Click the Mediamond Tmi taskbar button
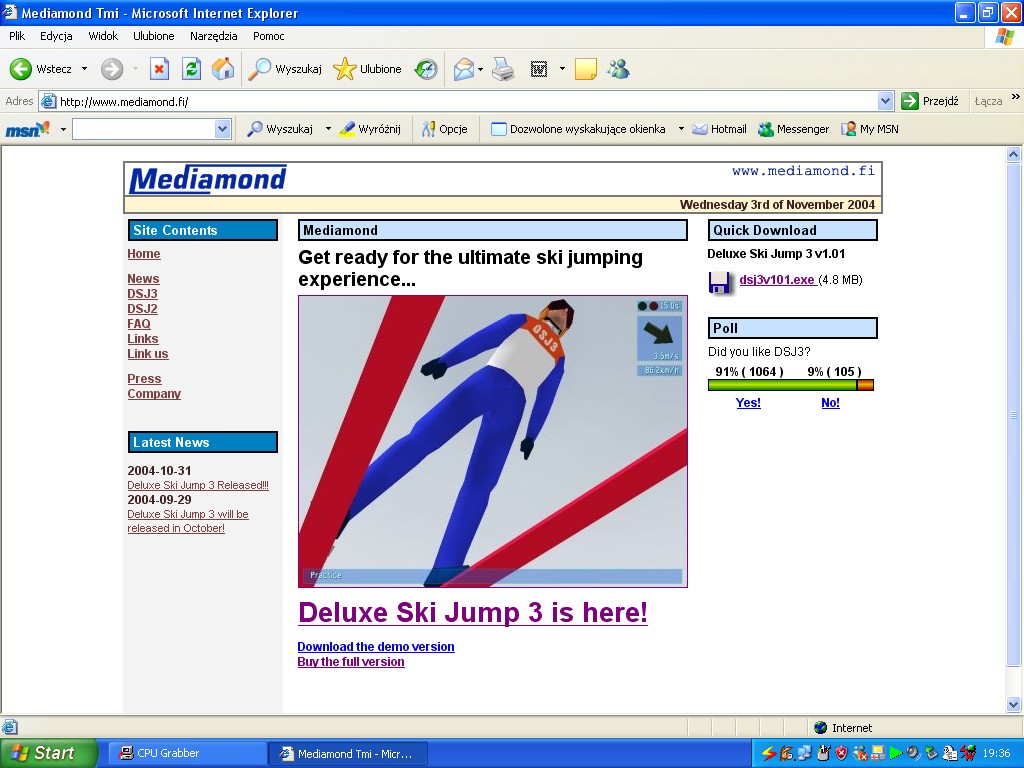This screenshot has height=768, width=1024. pos(347,753)
